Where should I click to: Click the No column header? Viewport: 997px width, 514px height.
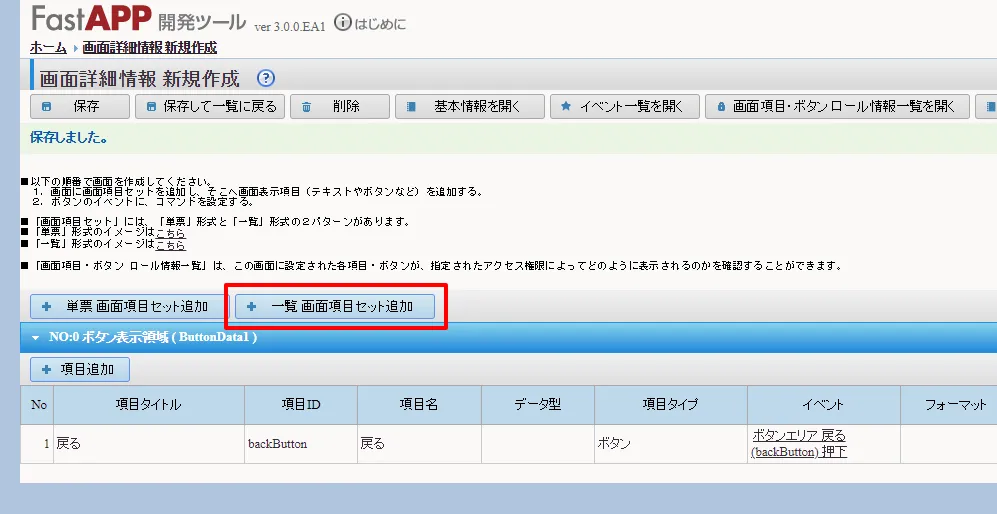click(38, 405)
